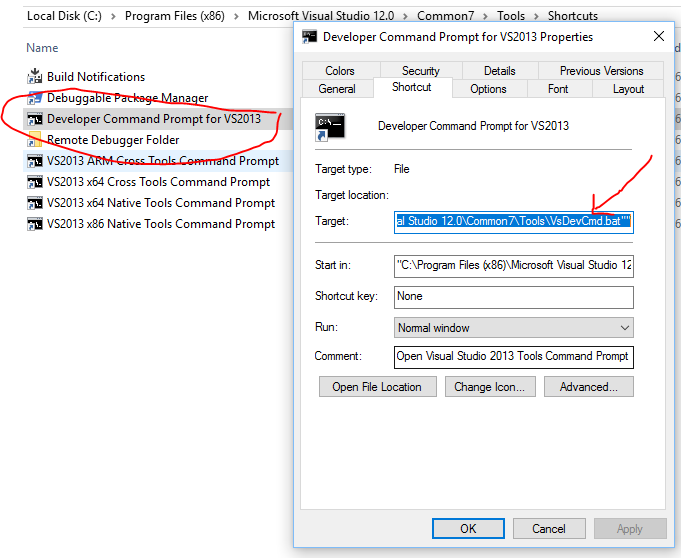Viewport: 681px width, 558px height.
Task: Click the Remote Debugger Folder icon
Action: tap(35, 139)
